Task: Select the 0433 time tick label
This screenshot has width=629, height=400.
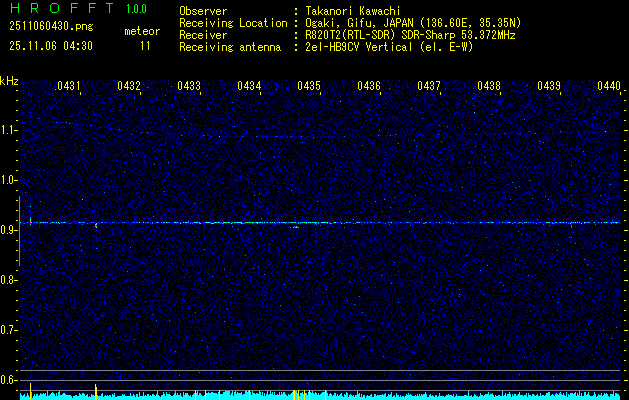Action: pyautogui.click(x=189, y=87)
